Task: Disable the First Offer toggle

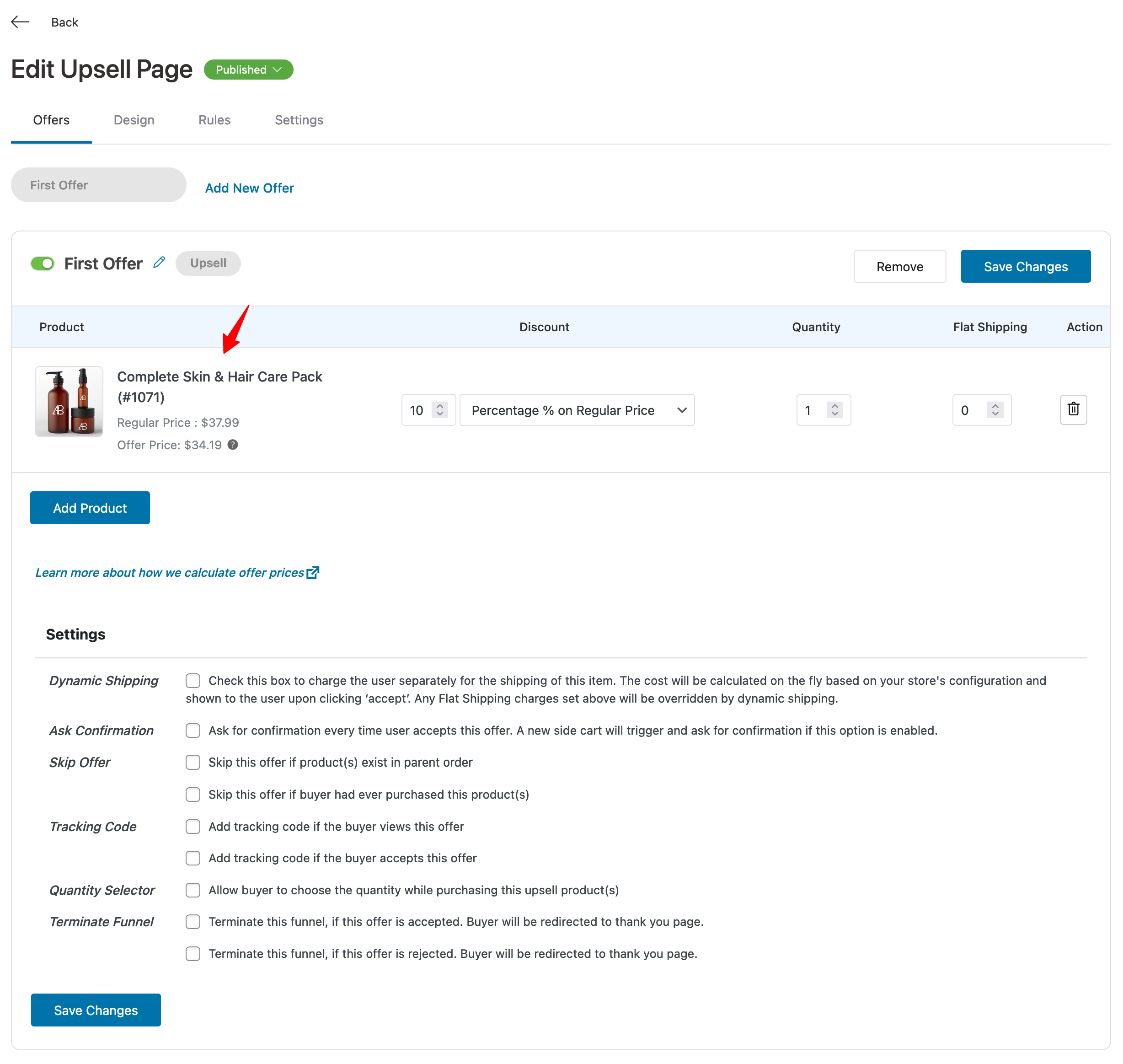Action: (43, 263)
